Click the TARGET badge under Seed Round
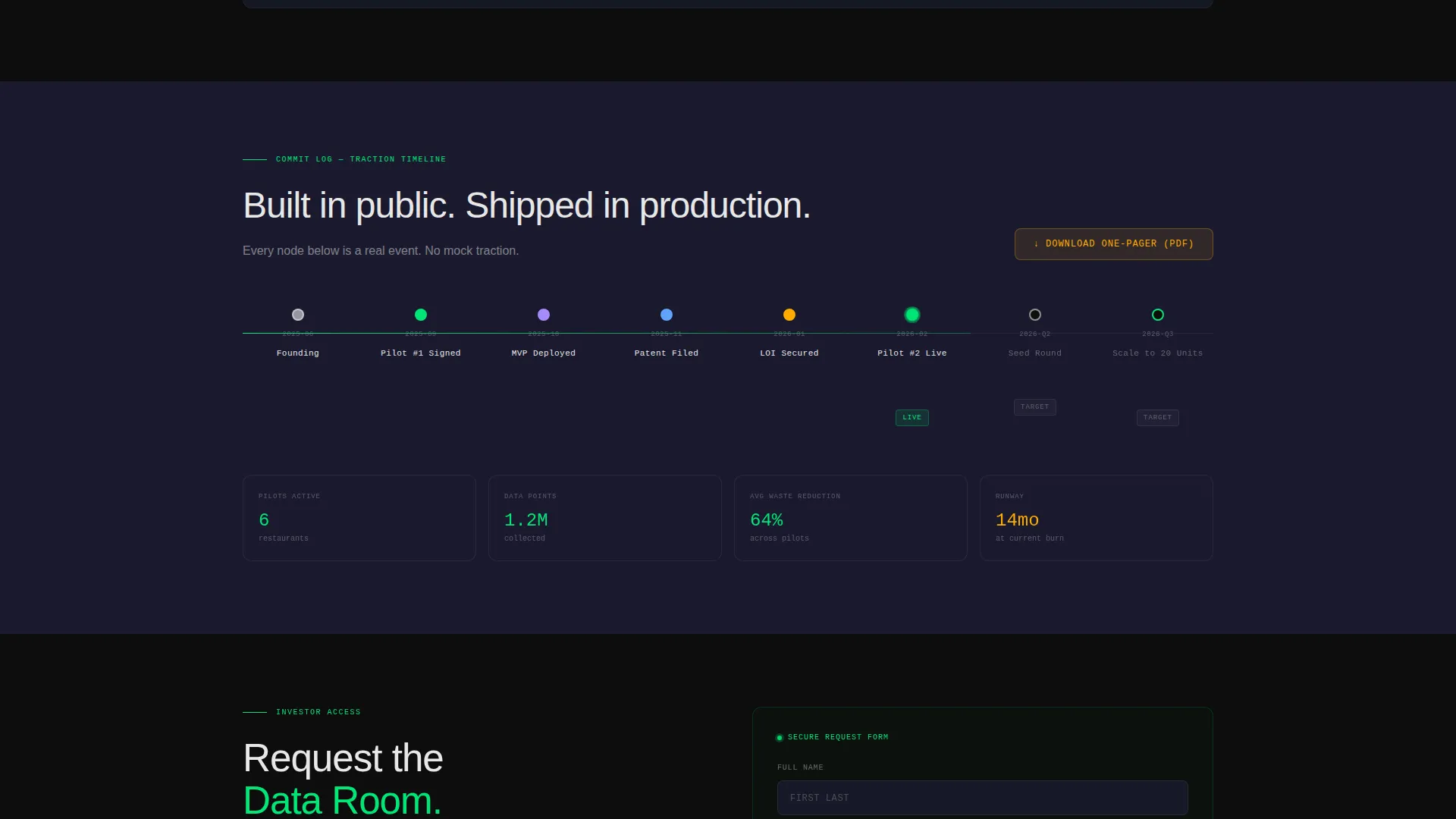 (x=1035, y=407)
